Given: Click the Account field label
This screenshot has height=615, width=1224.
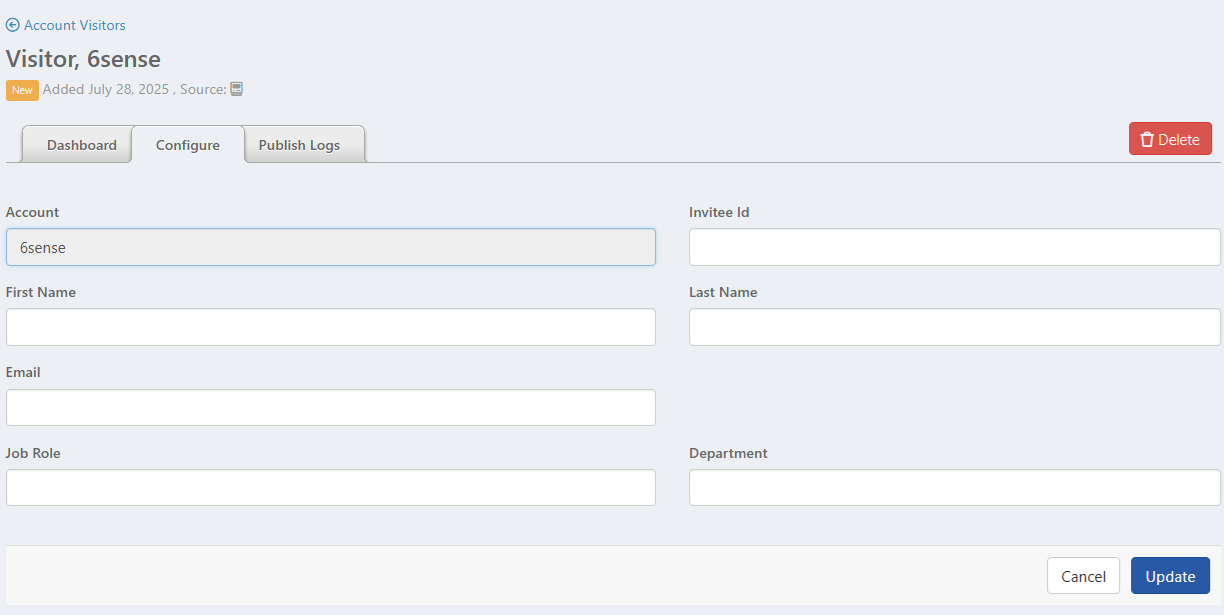Looking at the screenshot, I should coord(32,212).
